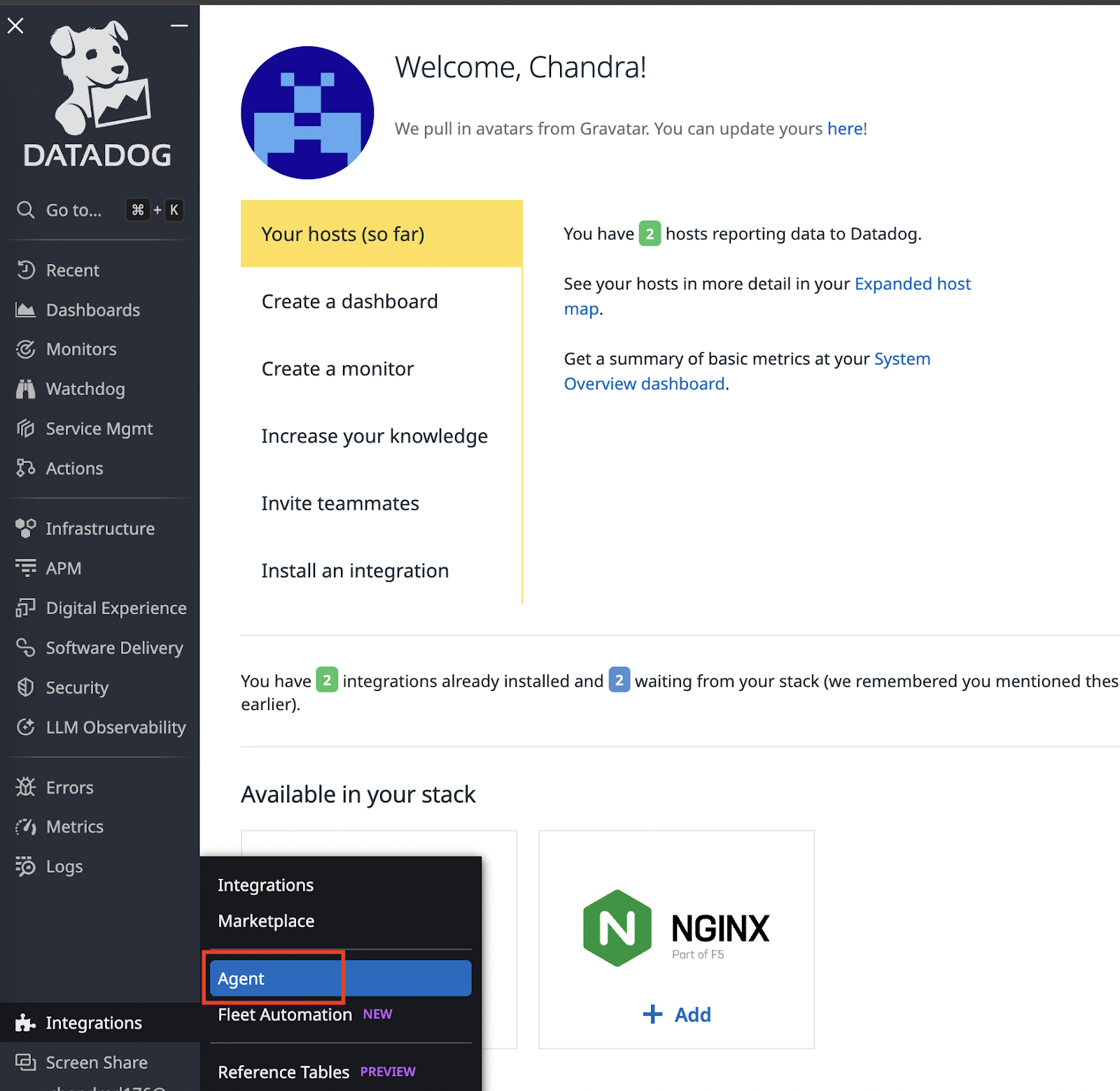Open Watchdog in the sidebar
Image resolution: width=1120 pixels, height=1091 pixels.
pos(85,389)
